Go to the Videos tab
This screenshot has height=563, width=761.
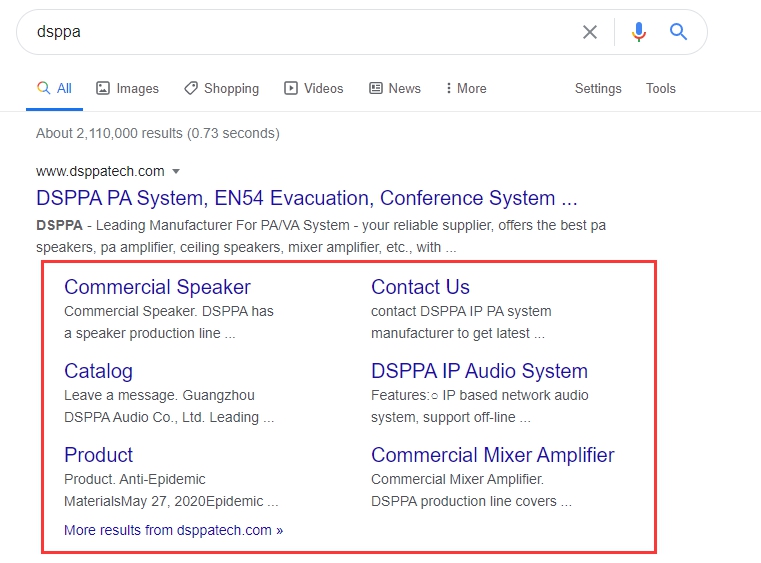(x=314, y=88)
